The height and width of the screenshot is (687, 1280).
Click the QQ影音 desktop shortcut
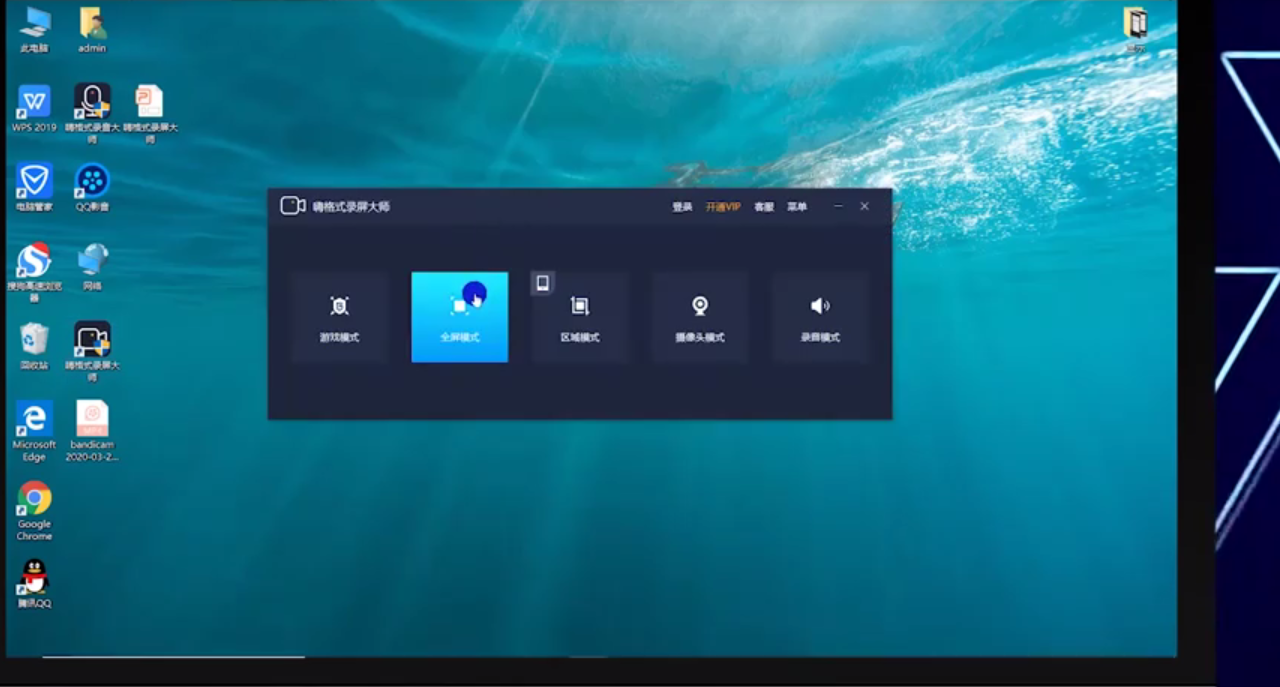[x=92, y=187]
